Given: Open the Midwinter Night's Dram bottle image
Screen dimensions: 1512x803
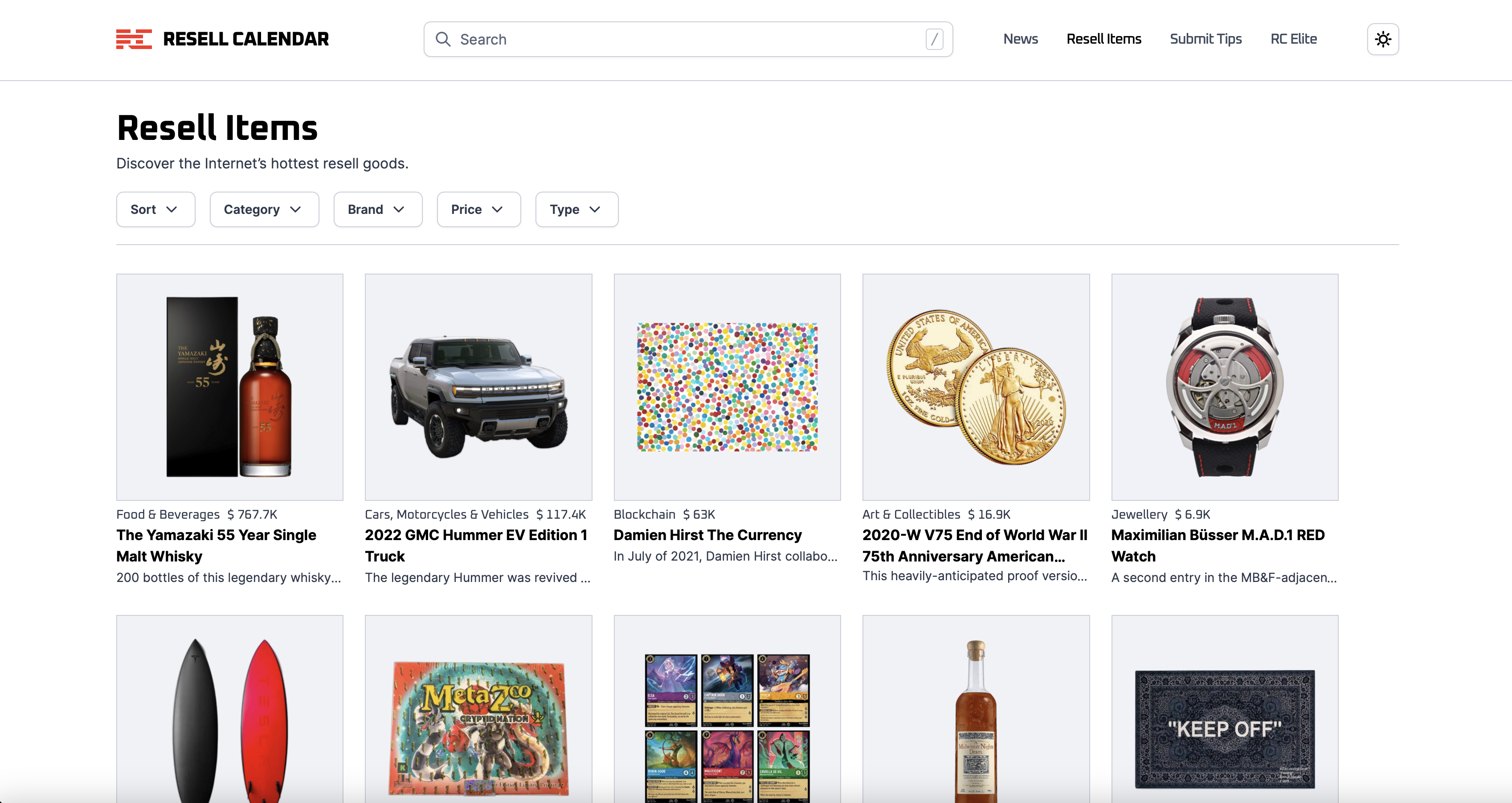Looking at the screenshot, I should pos(976,709).
